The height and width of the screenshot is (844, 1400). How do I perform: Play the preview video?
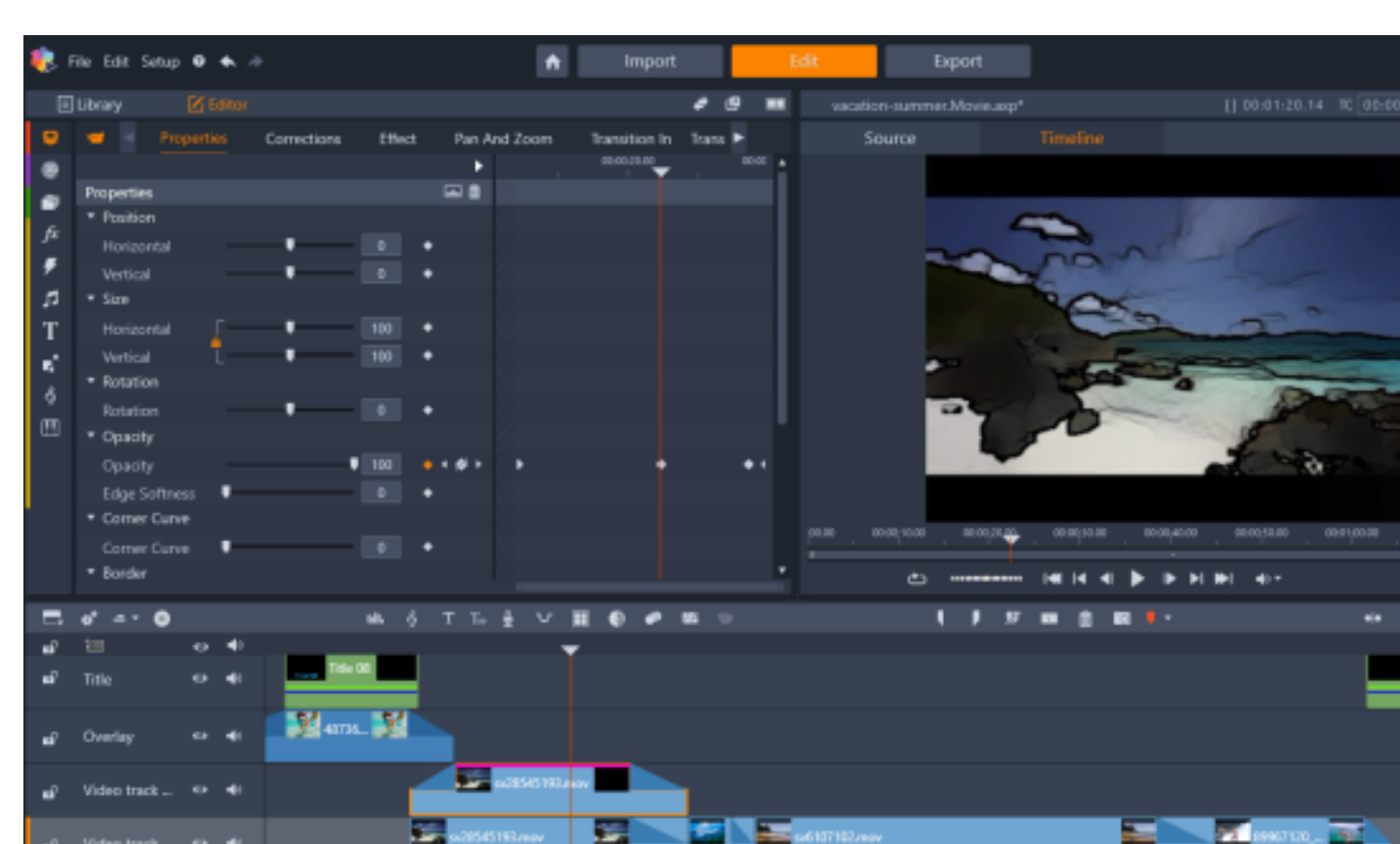pos(1137,579)
